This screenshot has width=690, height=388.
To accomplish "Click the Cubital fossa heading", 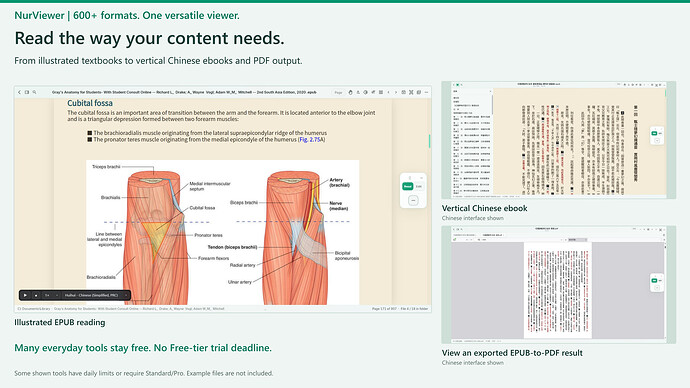I will point(90,103).
